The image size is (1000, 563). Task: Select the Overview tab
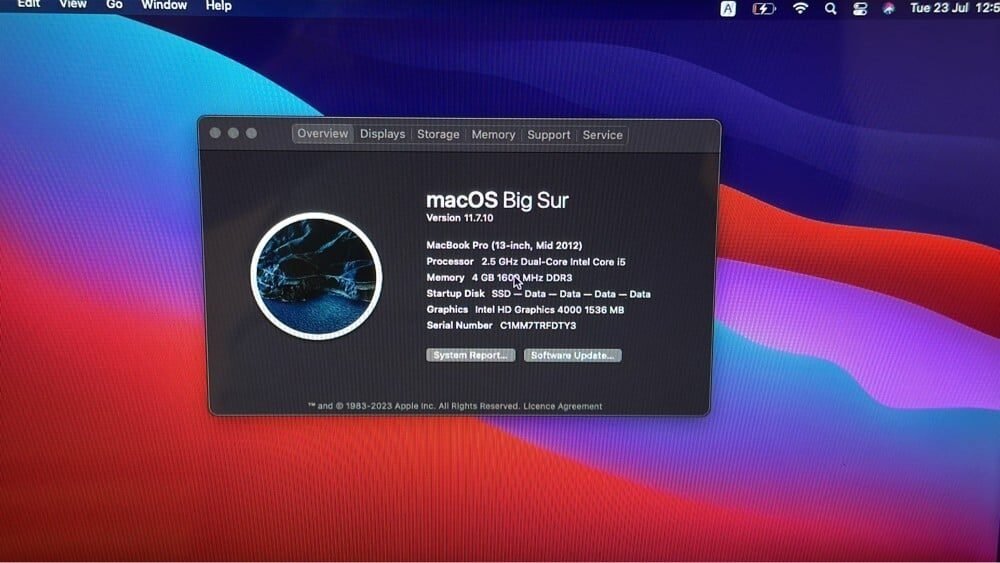323,133
